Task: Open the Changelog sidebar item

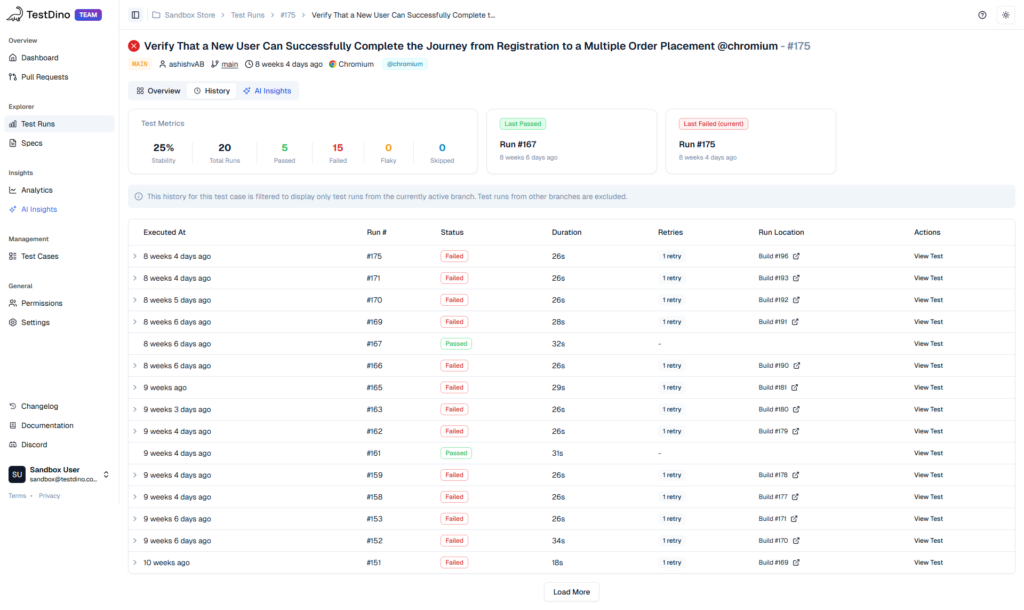Action: tap(39, 406)
